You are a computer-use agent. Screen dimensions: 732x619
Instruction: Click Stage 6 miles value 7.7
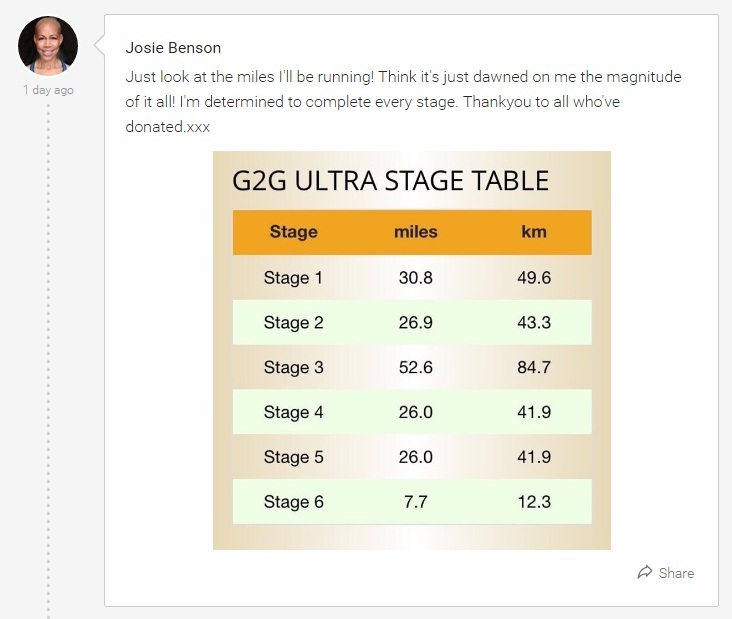pyautogui.click(x=415, y=502)
